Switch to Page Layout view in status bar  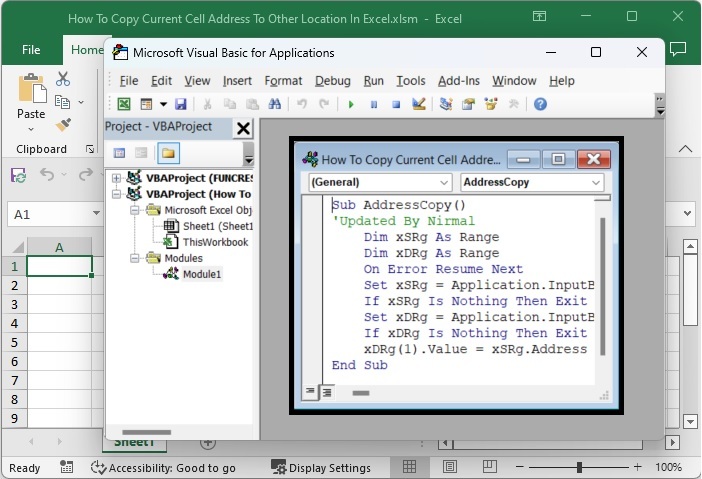(x=449, y=467)
